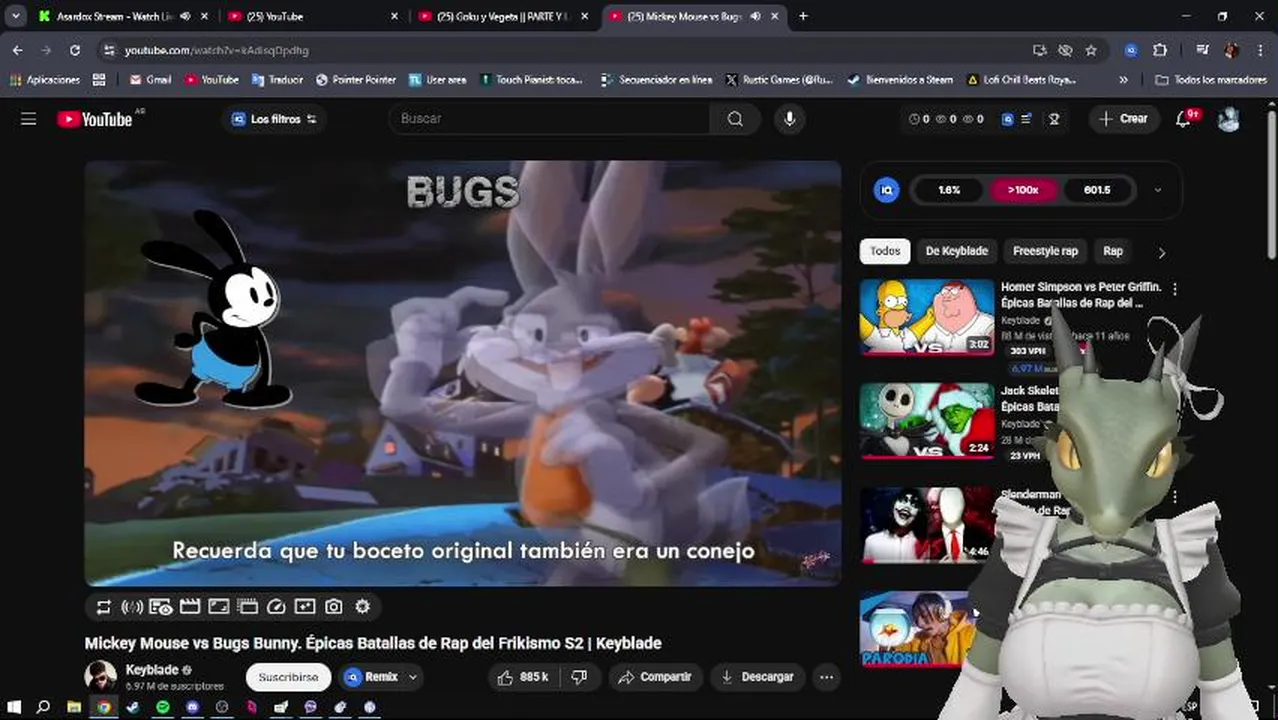Start voice search with the microphone icon
This screenshot has width=1278, height=720.
pyautogui.click(x=790, y=119)
